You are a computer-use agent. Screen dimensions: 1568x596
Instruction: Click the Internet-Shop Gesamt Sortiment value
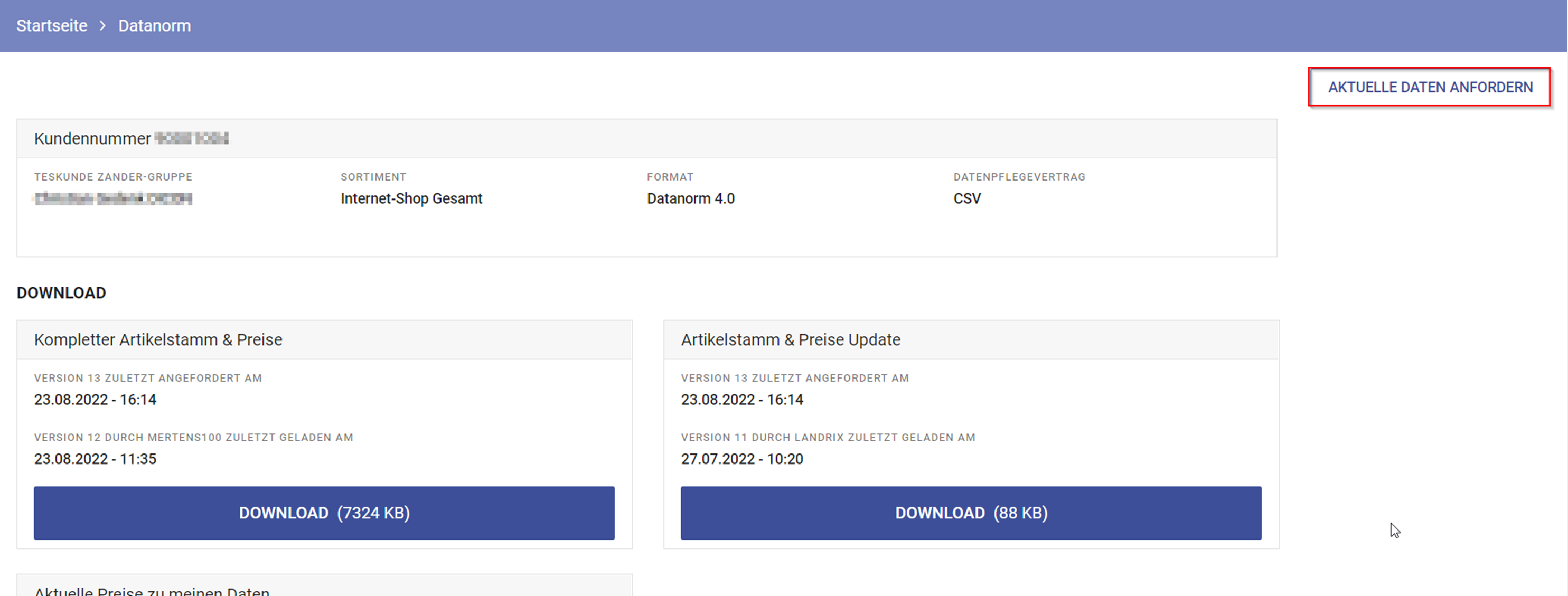click(411, 199)
